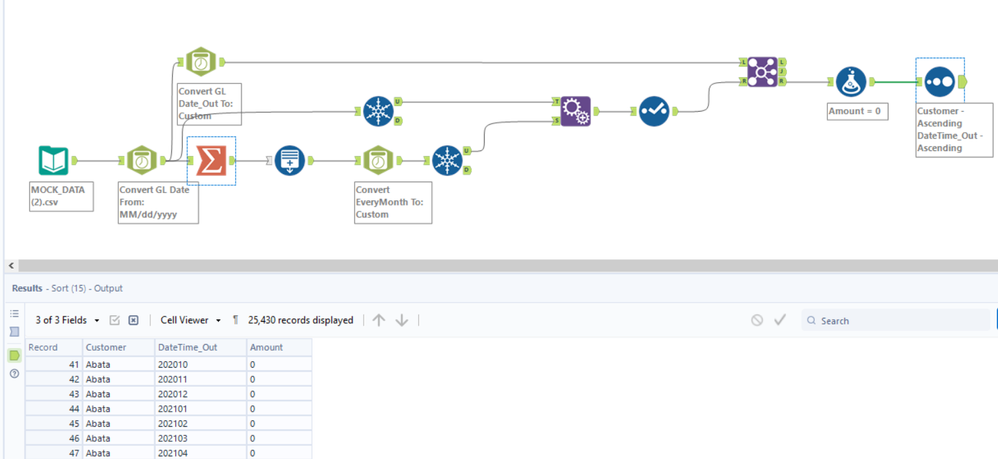Click the Sort tool annotation text
998x459 pixels.
click(x=953, y=129)
